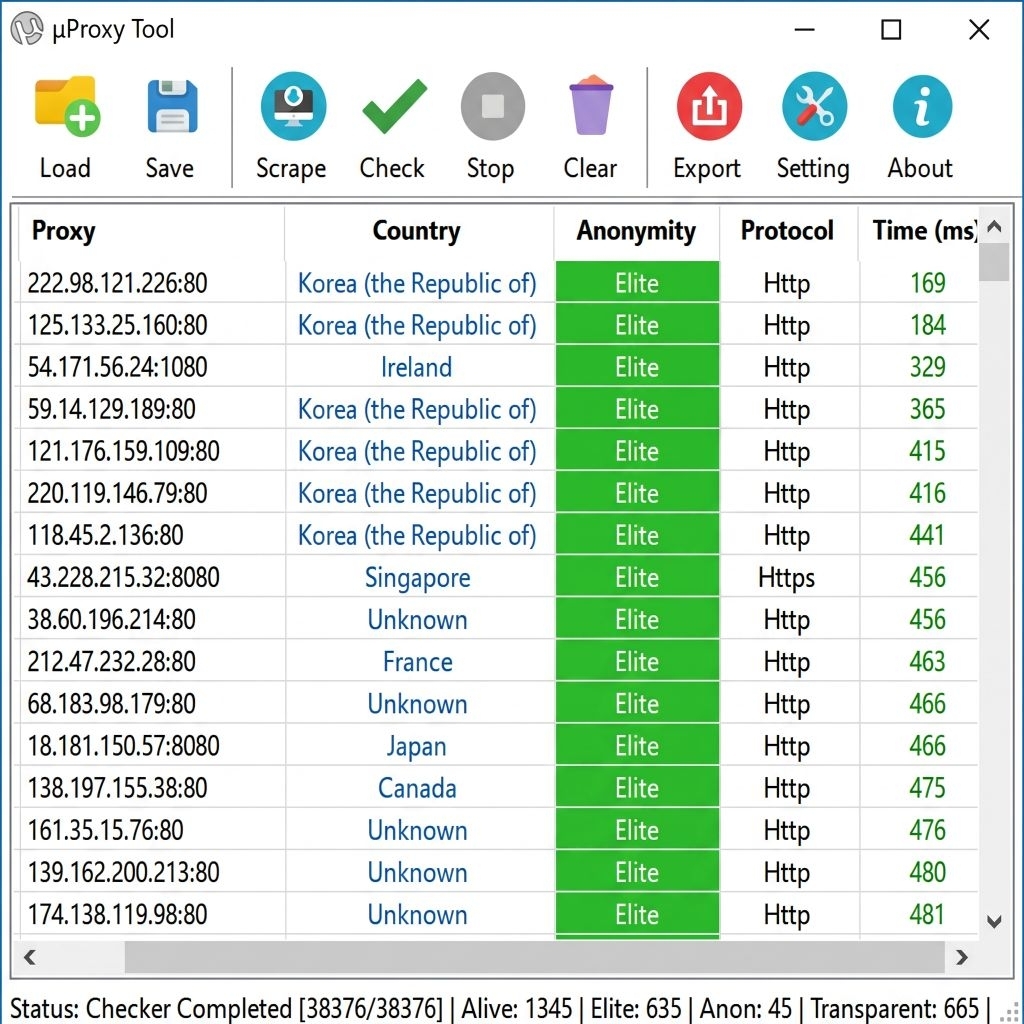This screenshot has height=1024, width=1024.
Task: Click the 441 ms time value
Action: [x=928, y=536]
